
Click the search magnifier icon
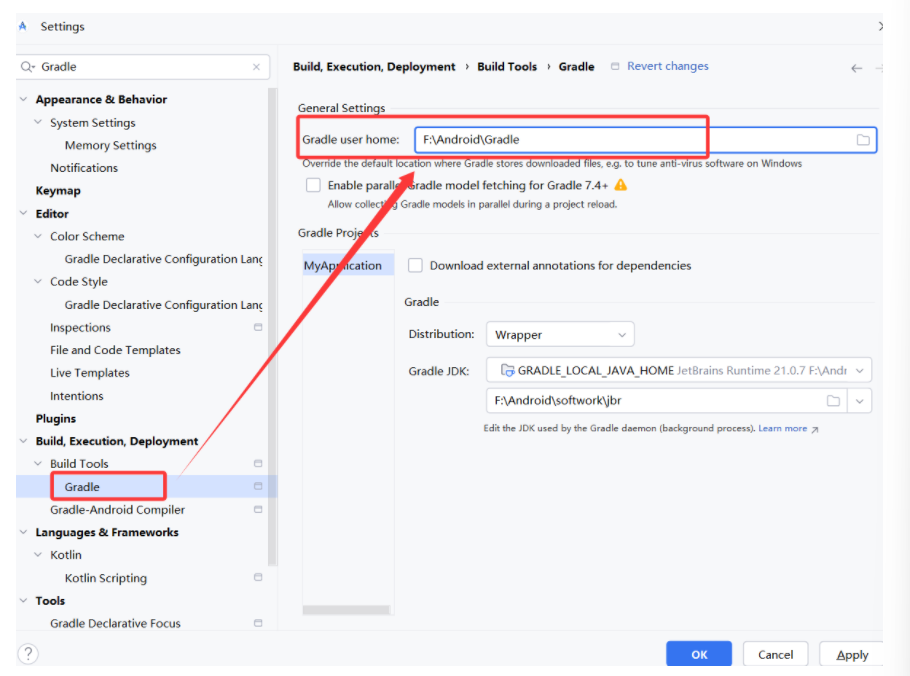click(x=27, y=67)
